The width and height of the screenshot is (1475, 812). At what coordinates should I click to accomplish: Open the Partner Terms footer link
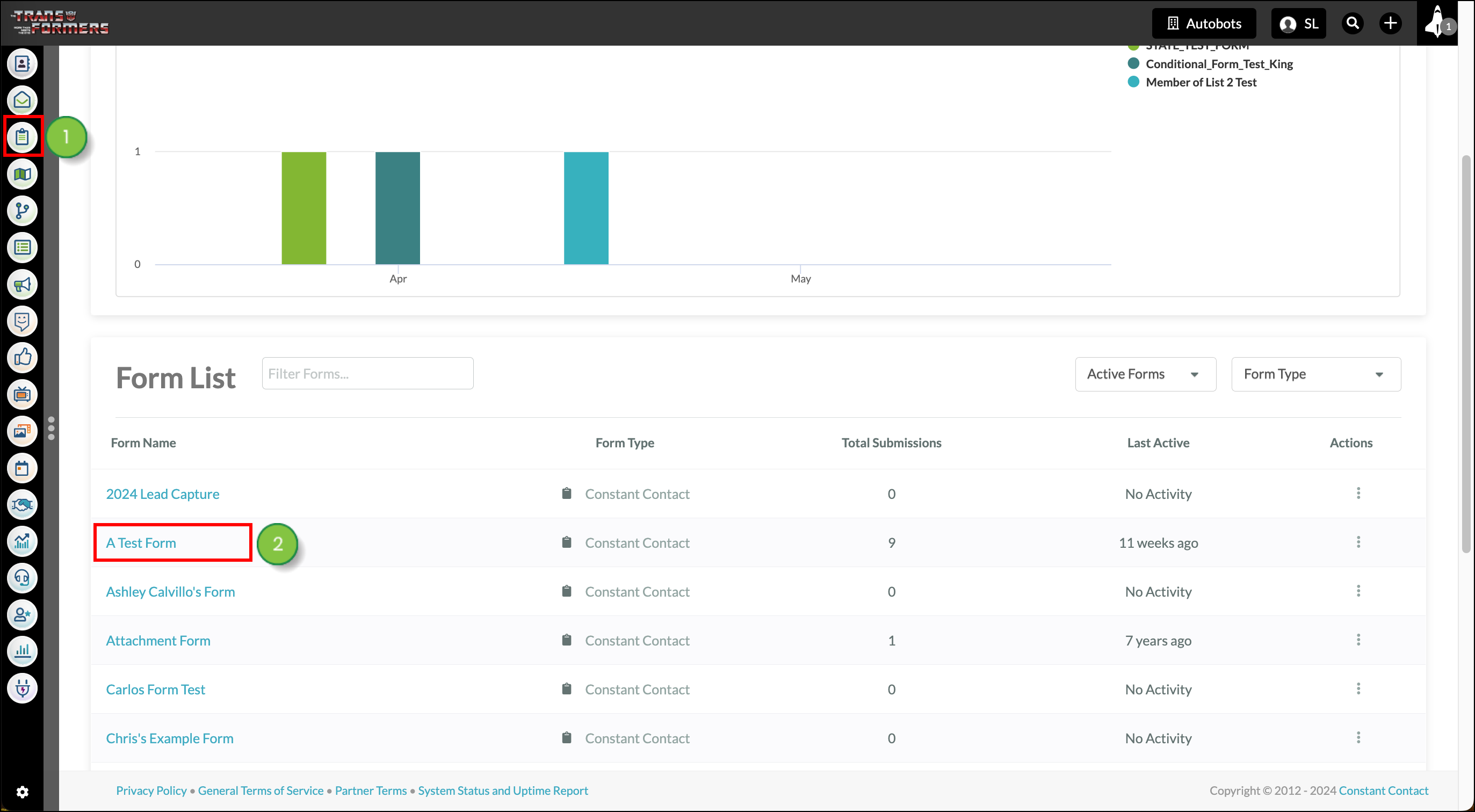[x=371, y=790]
